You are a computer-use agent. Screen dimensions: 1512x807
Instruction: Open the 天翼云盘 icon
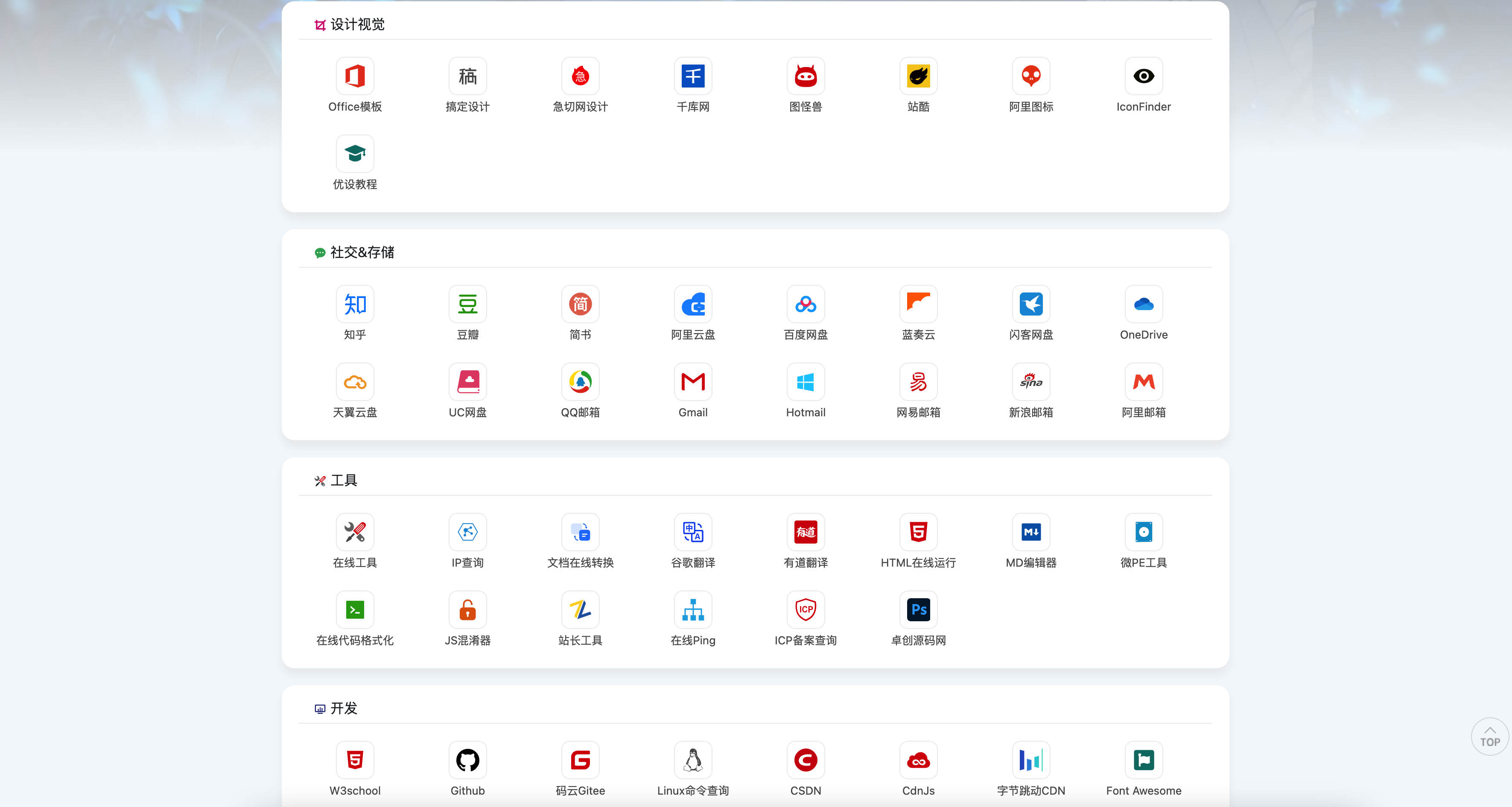pos(354,381)
